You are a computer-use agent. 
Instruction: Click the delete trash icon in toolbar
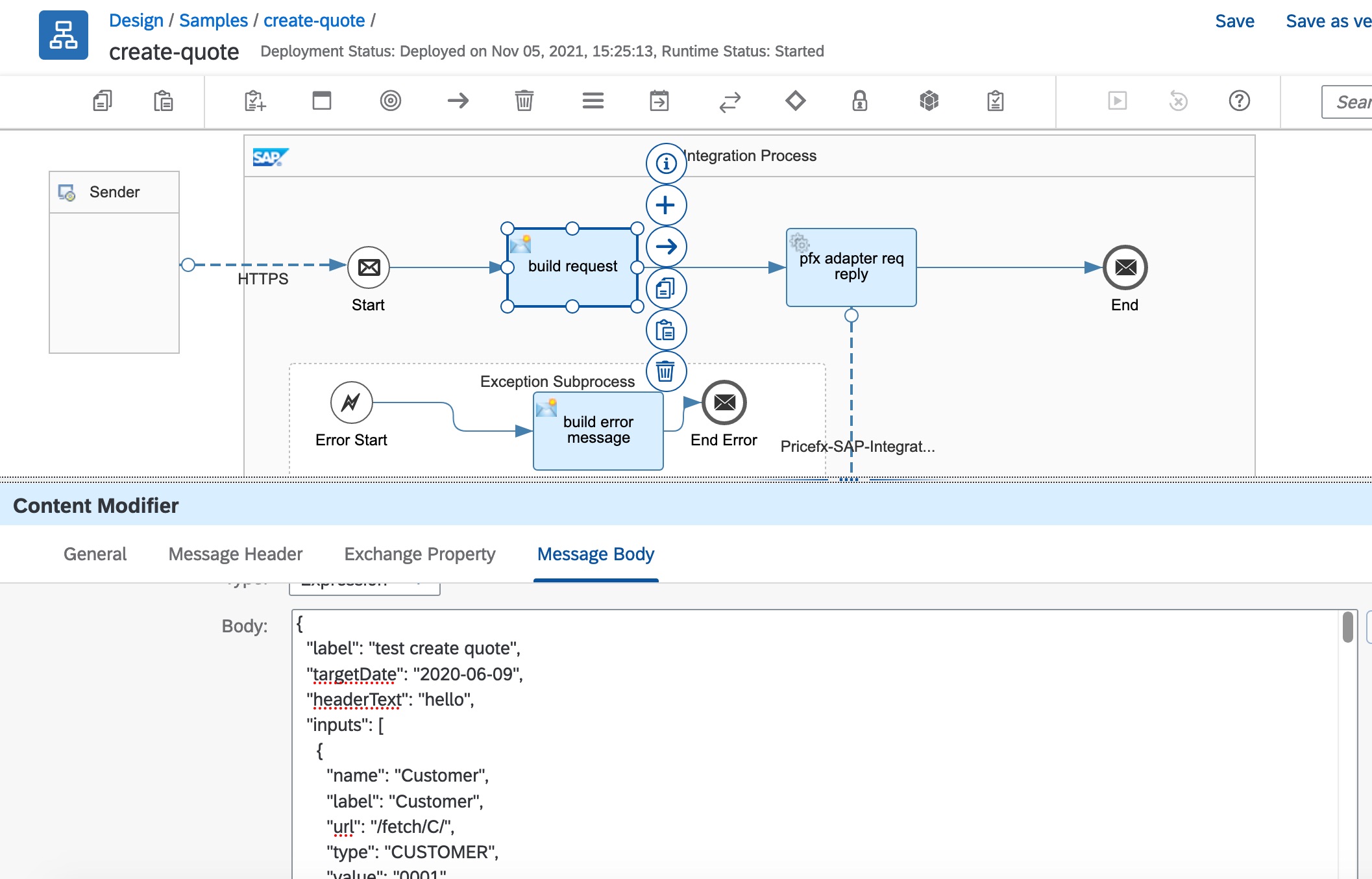[524, 101]
